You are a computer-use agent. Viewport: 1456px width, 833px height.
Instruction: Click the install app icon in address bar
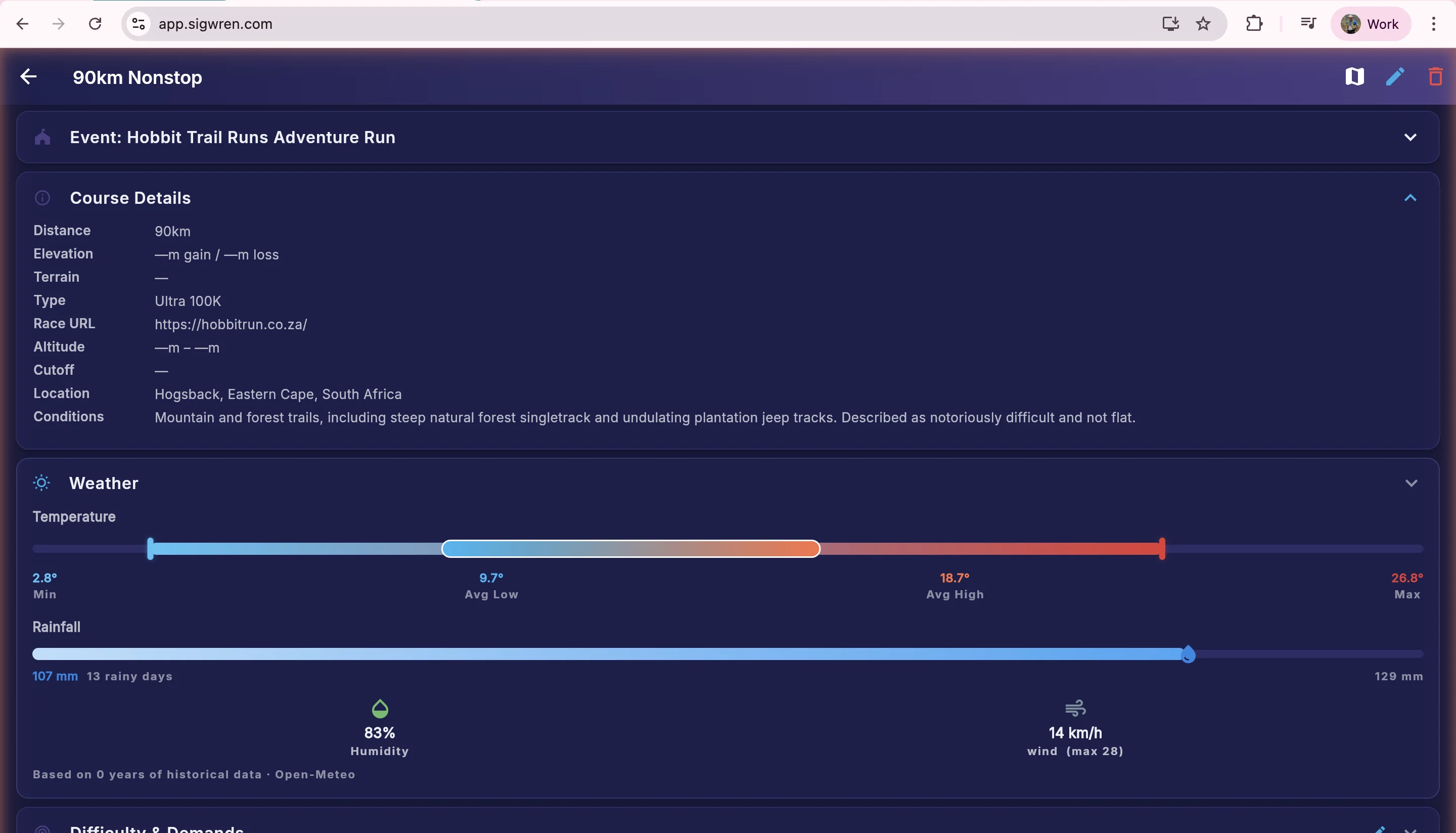[x=1171, y=23]
